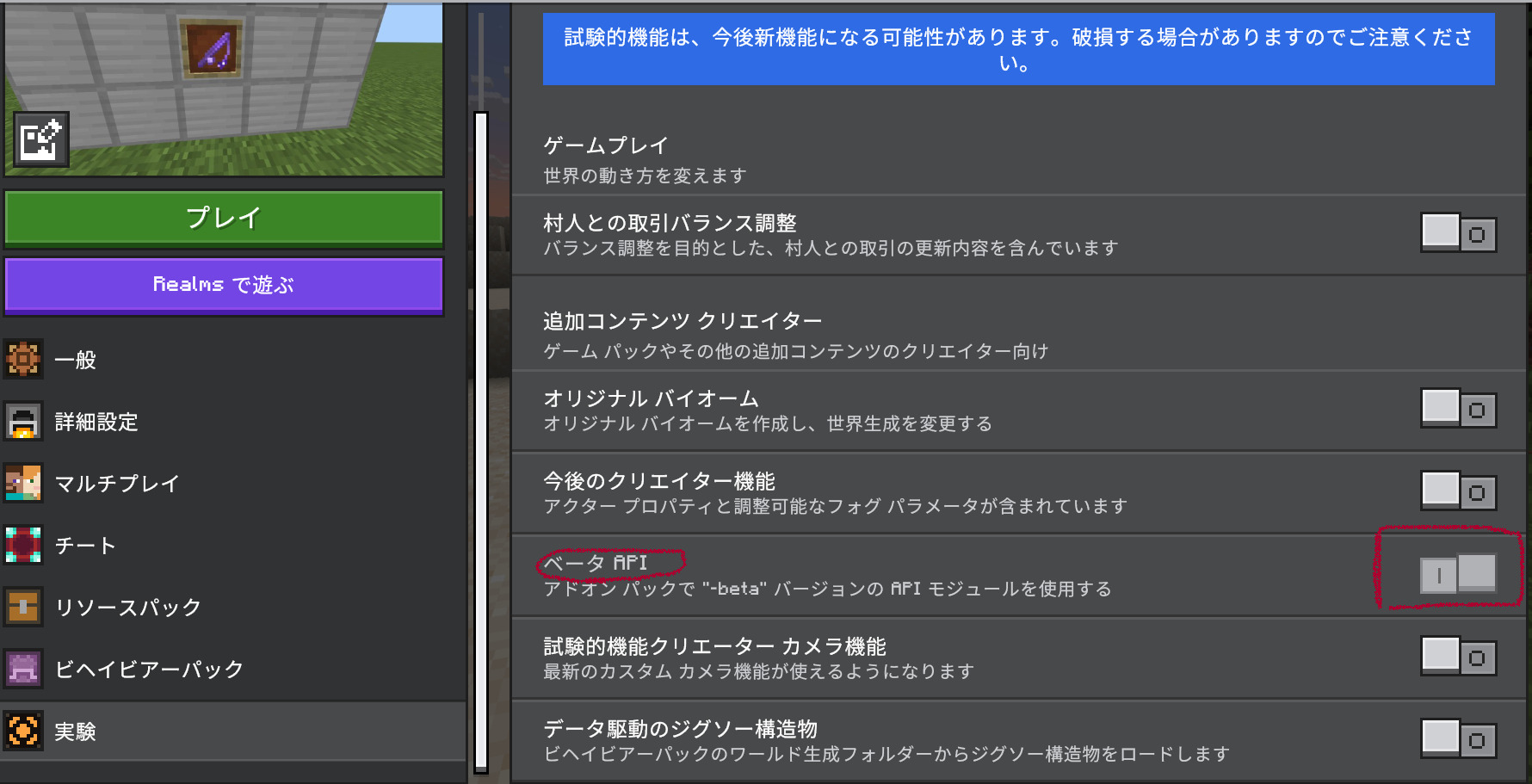
Task: Toggle 今後のクリエイター機能 switch
Action: click(1458, 491)
